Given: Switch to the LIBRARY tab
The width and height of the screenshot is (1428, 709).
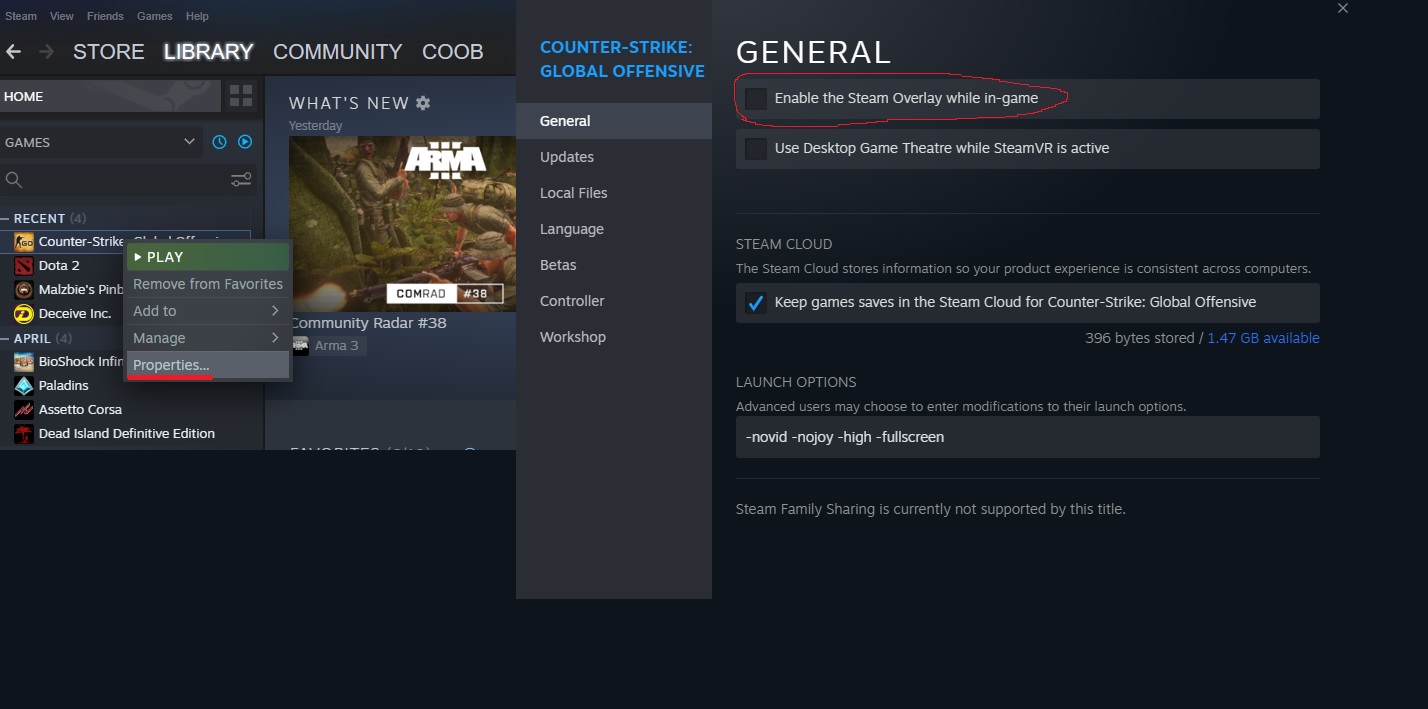Looking at the screenshot, I should click(209, 52).
